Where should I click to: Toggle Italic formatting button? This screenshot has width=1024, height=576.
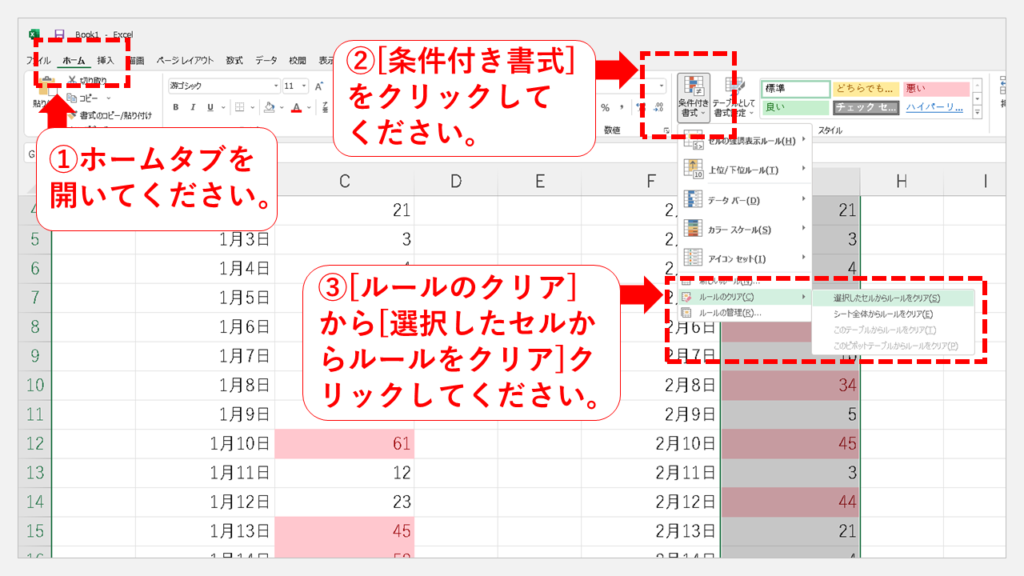point(195,108)
